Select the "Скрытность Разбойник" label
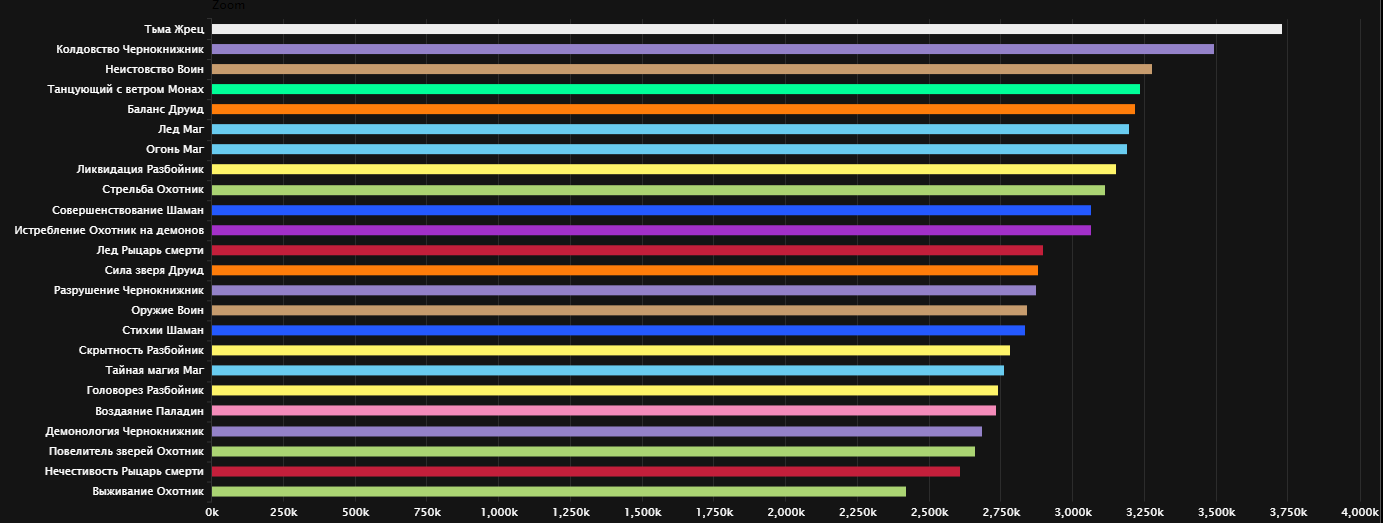Viewport: 1383px width, 523px height. tap(142, 350)
